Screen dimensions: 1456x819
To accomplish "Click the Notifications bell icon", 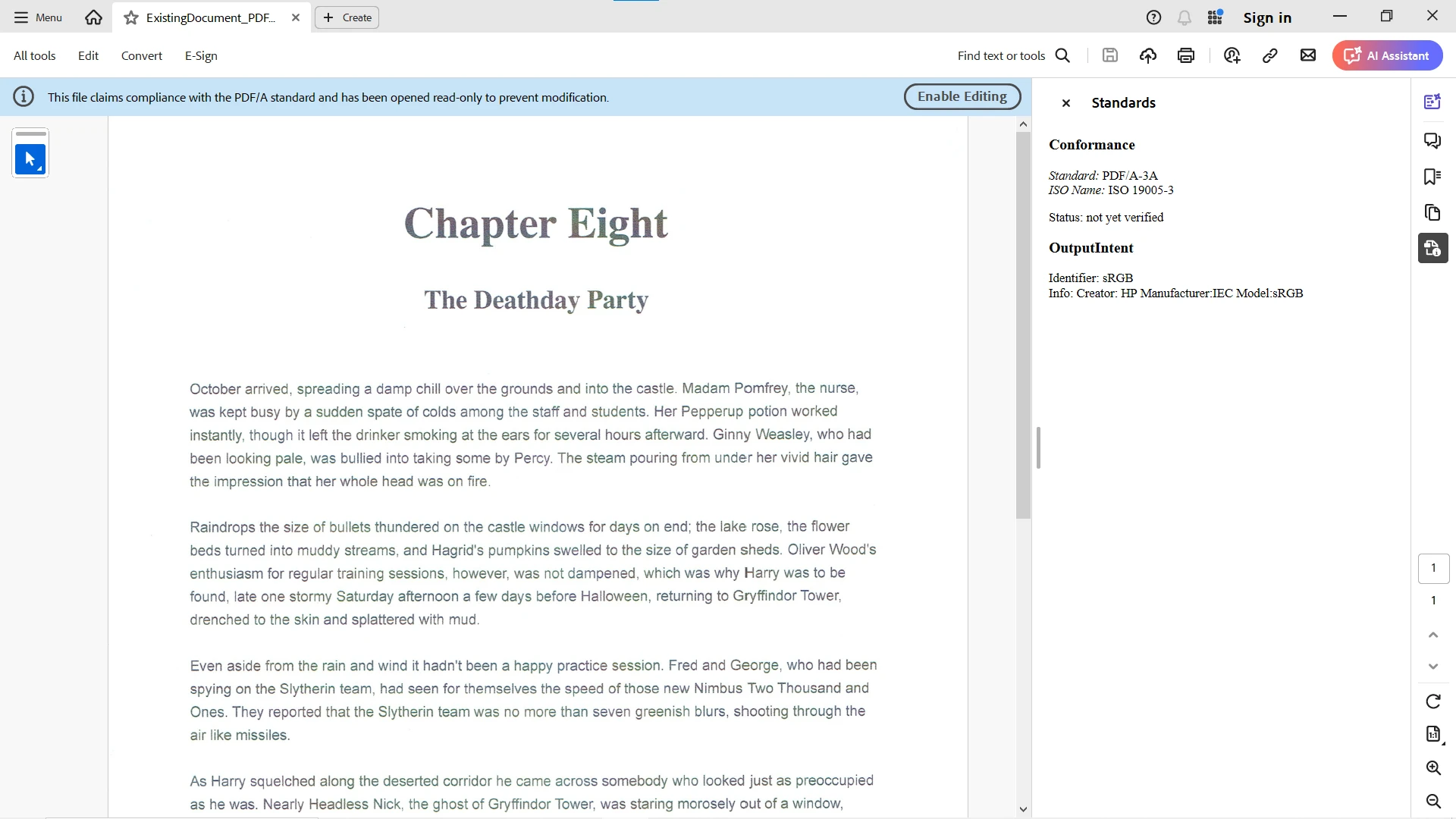I will (1185, 17).
